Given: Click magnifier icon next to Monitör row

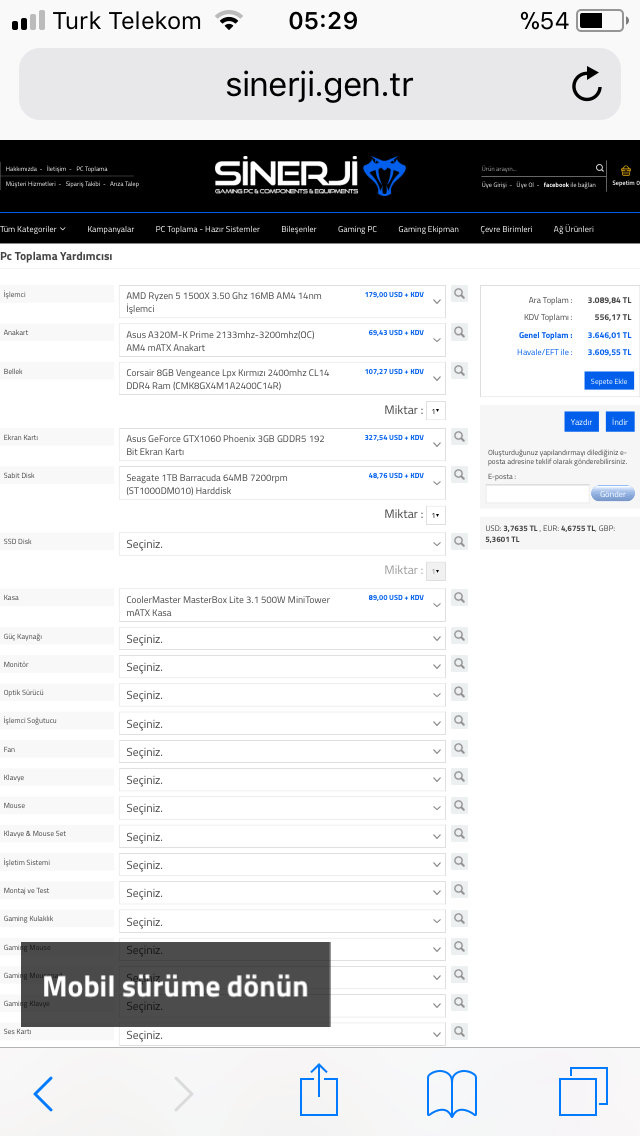Looking at the screenshot, I should (x=460, y=664).
